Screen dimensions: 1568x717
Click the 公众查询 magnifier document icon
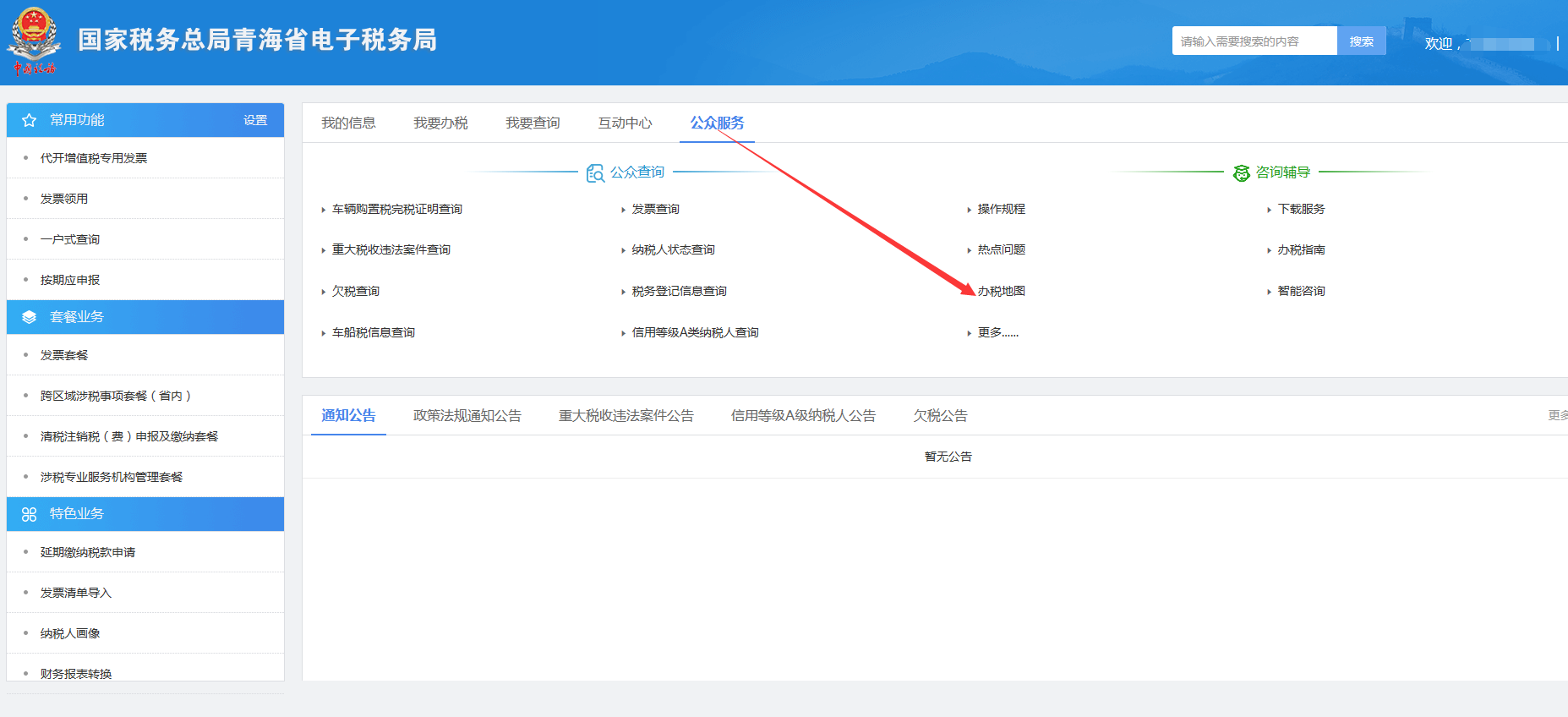pos(595,172)
